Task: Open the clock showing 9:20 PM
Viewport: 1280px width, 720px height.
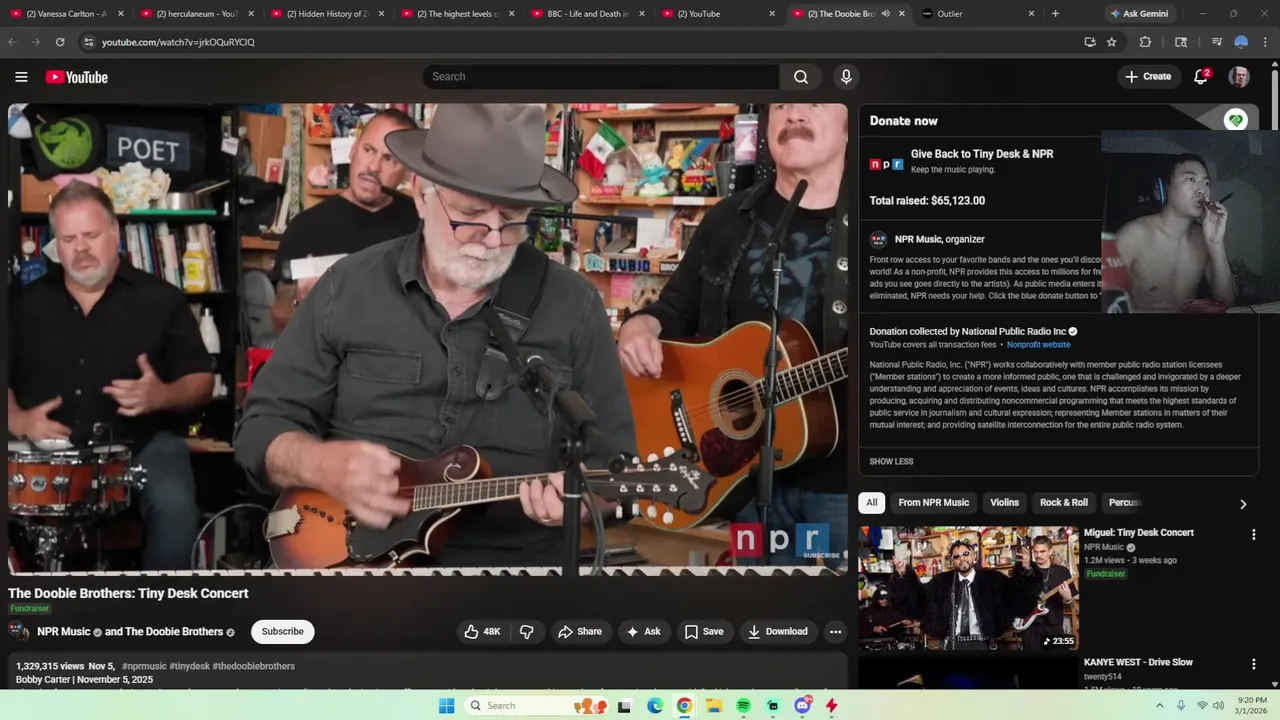Action: (1252, 706)
